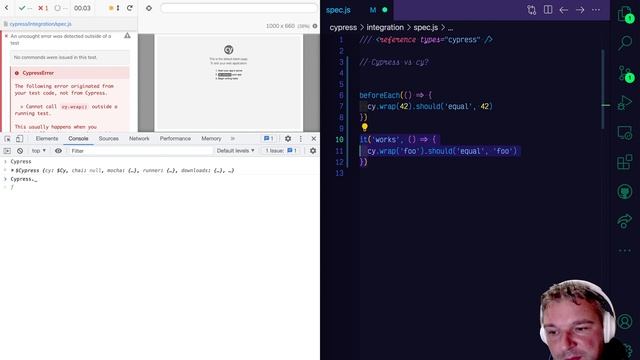
Task: Open changes with the compare icon
Action: pyautogui.click(x=531, y=10)
